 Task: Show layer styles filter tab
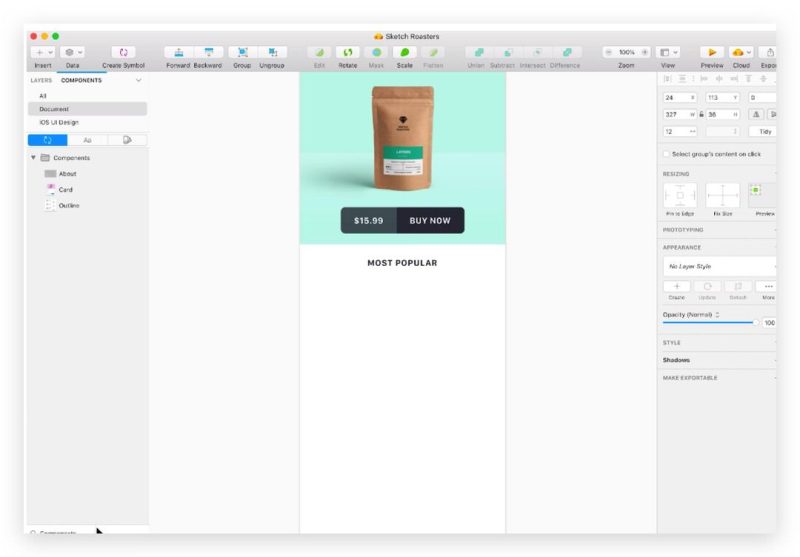coord(127,140)
